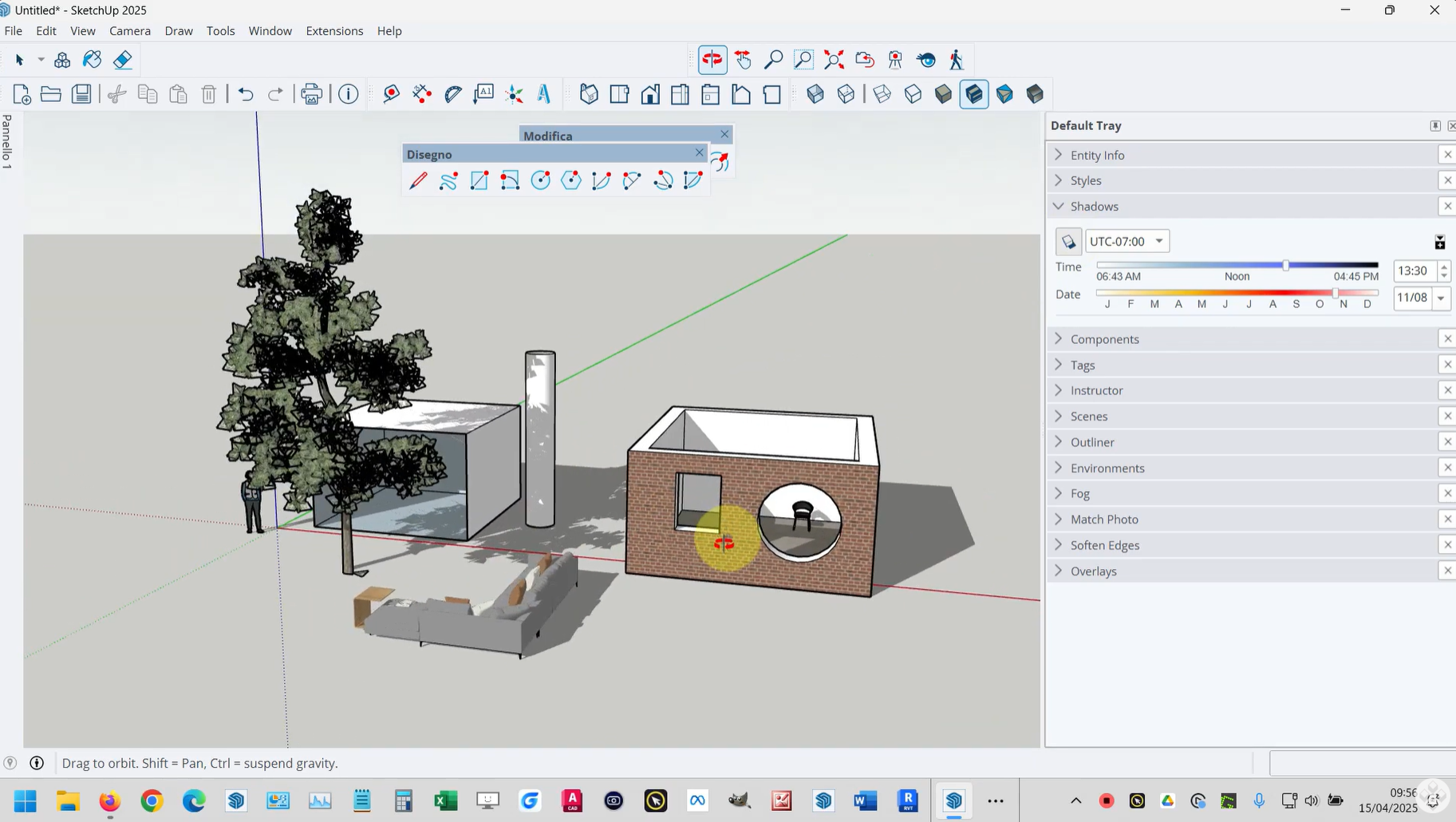Image resolution: width=1456 pixels, height=822 pixels.
Task: Open the Extensions menu
Action: (x=334, y=30)
